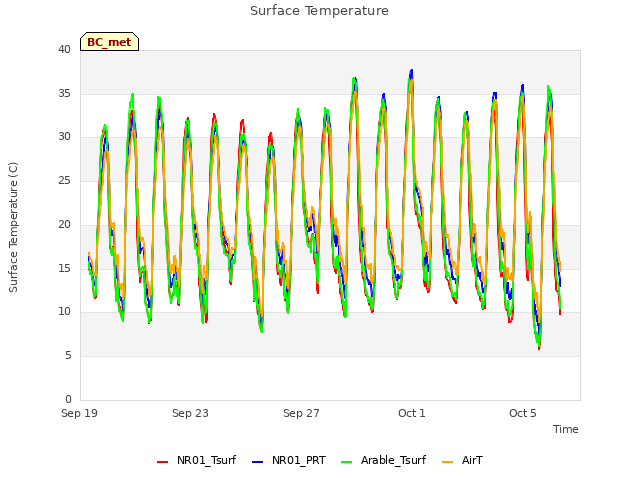Click the Sep 19 x-axis tick label
Image resolution: width=640 pixels, height=480 pixels.
pos(79,413)
